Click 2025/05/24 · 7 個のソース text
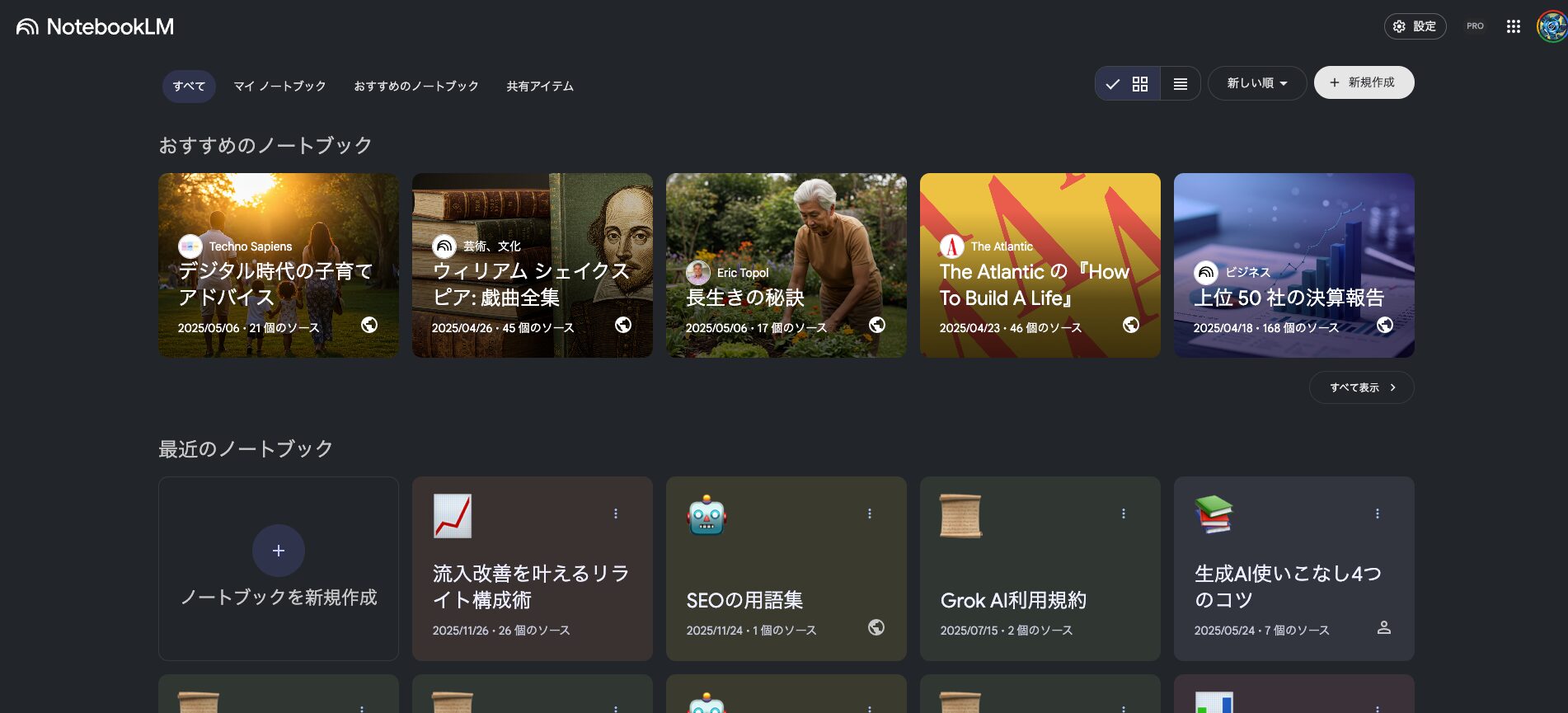This screenshot has height=713, width=1568. tap(1262, 631)
